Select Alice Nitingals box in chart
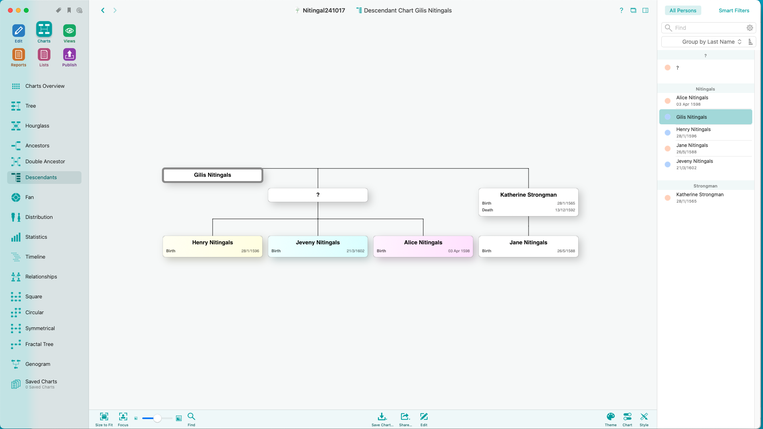This screenshot has width=763, height=429. click(423, 246)
